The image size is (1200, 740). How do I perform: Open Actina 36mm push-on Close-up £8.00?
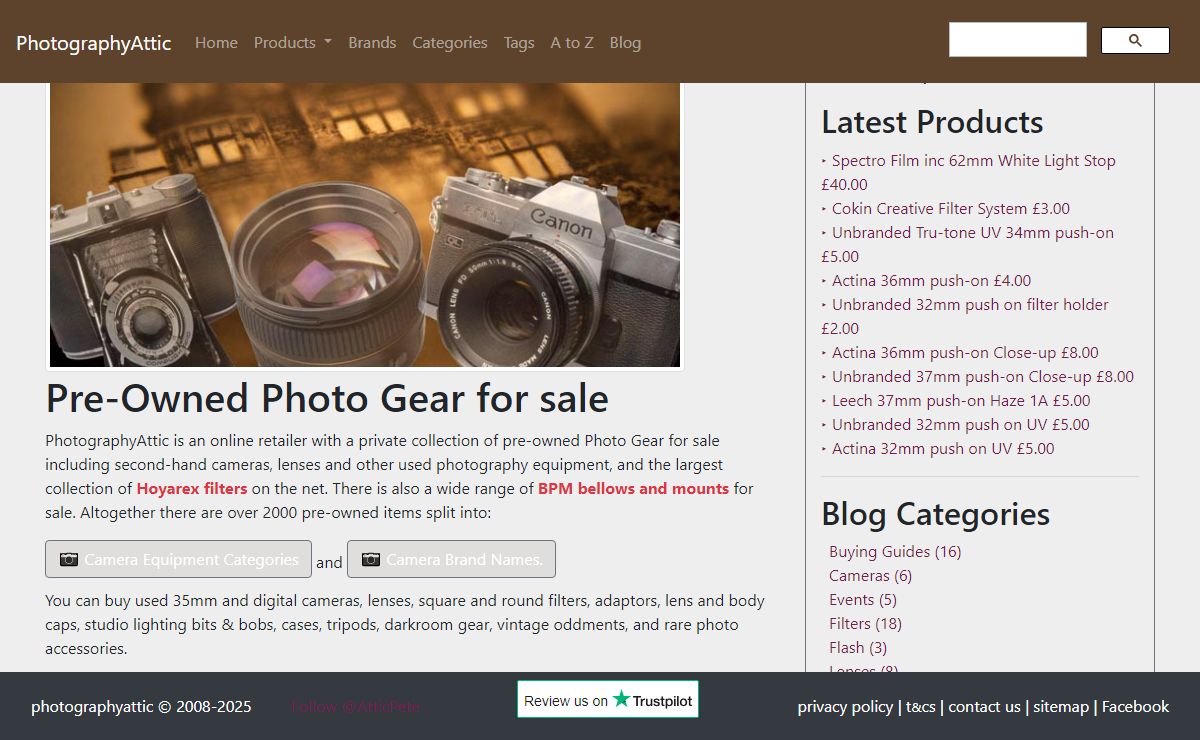click(x=965, y=352)
